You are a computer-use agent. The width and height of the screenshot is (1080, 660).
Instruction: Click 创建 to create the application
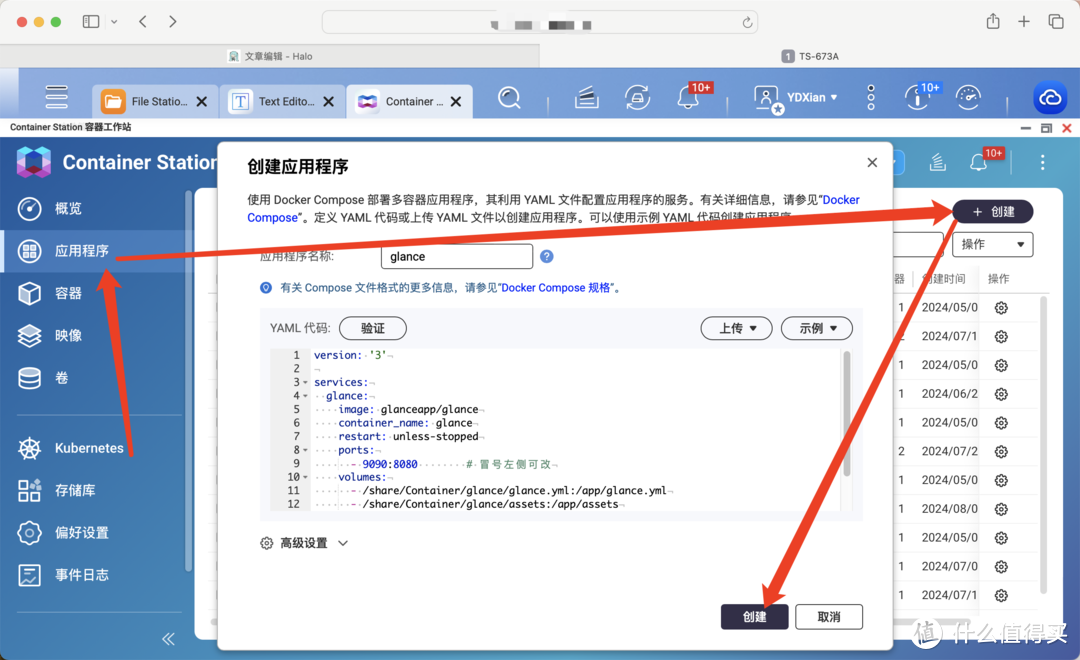(754, 616)
